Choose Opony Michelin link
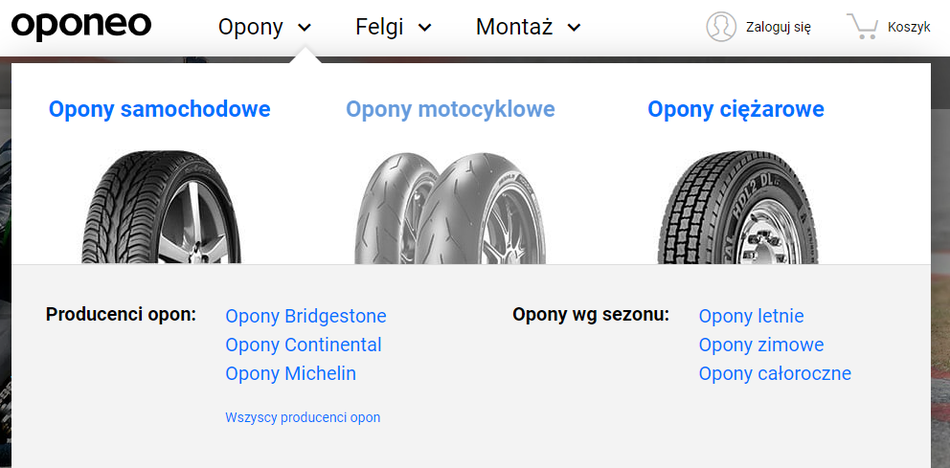 click(x=291, y=374)
